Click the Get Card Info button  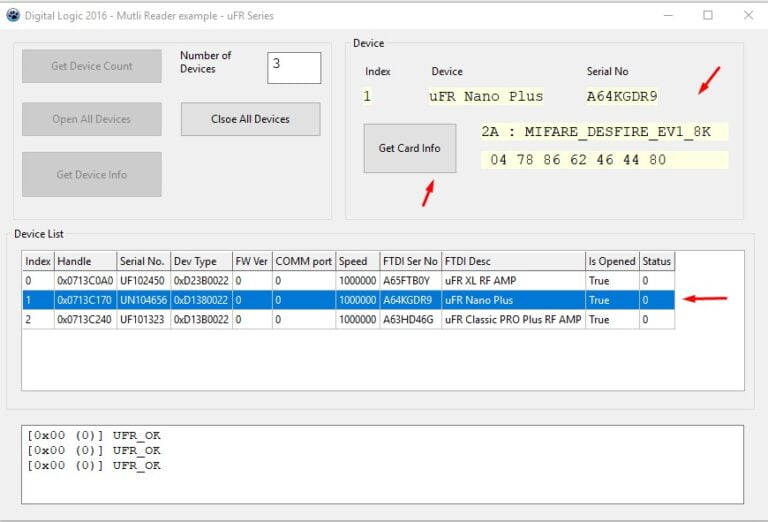[x=409, y=148]
